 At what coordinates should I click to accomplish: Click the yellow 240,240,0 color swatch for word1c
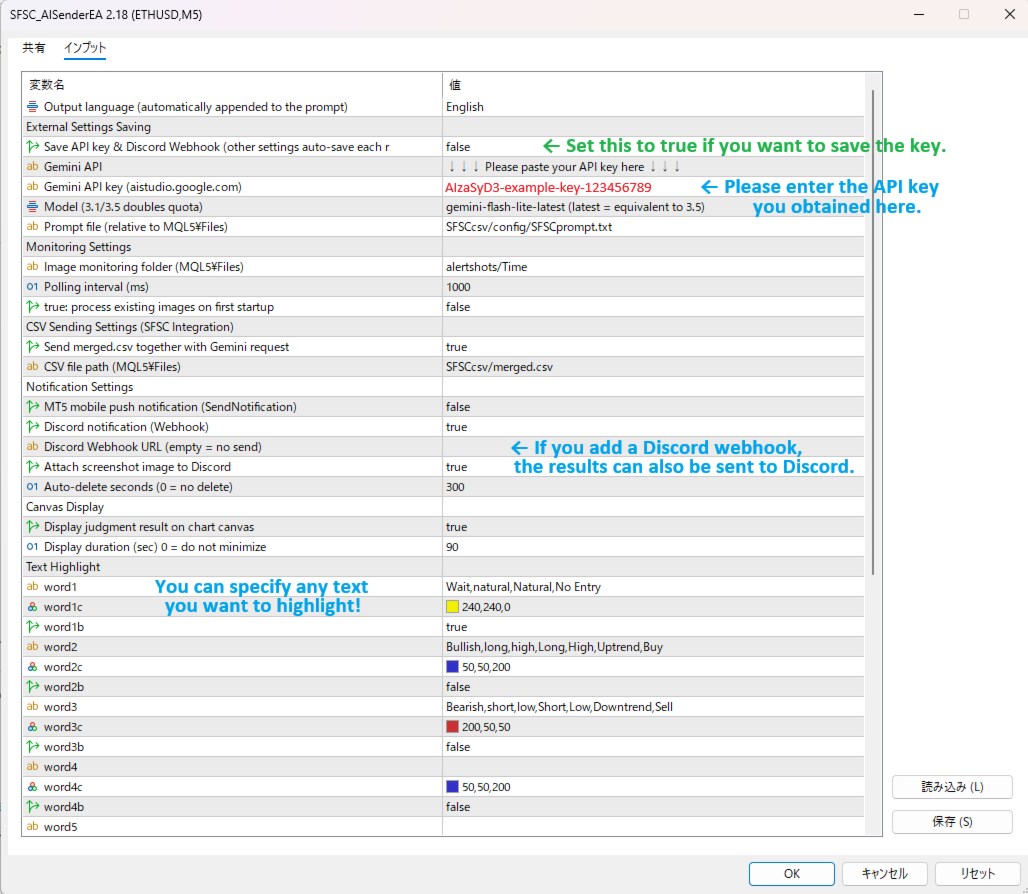point(452,607)
